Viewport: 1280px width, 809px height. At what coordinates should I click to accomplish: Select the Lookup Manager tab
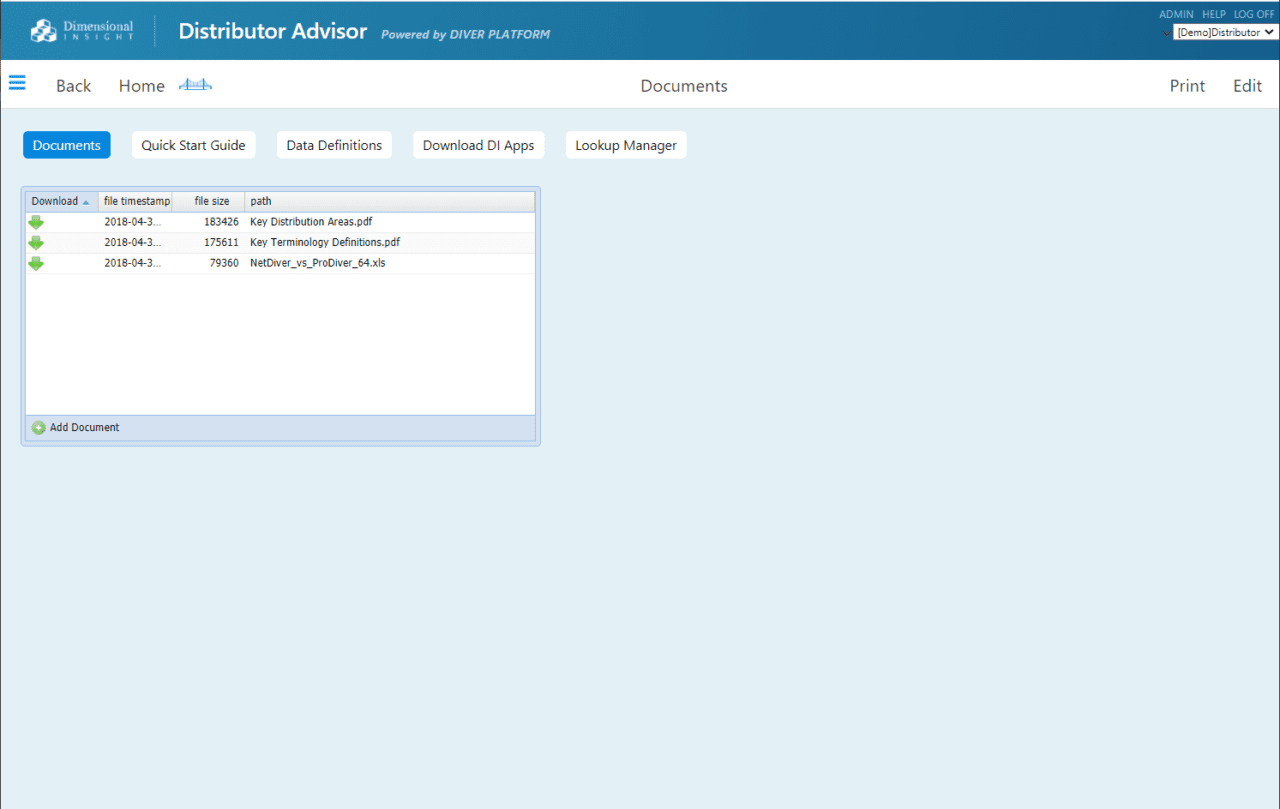pyautogui.click(x=625, y=145)
